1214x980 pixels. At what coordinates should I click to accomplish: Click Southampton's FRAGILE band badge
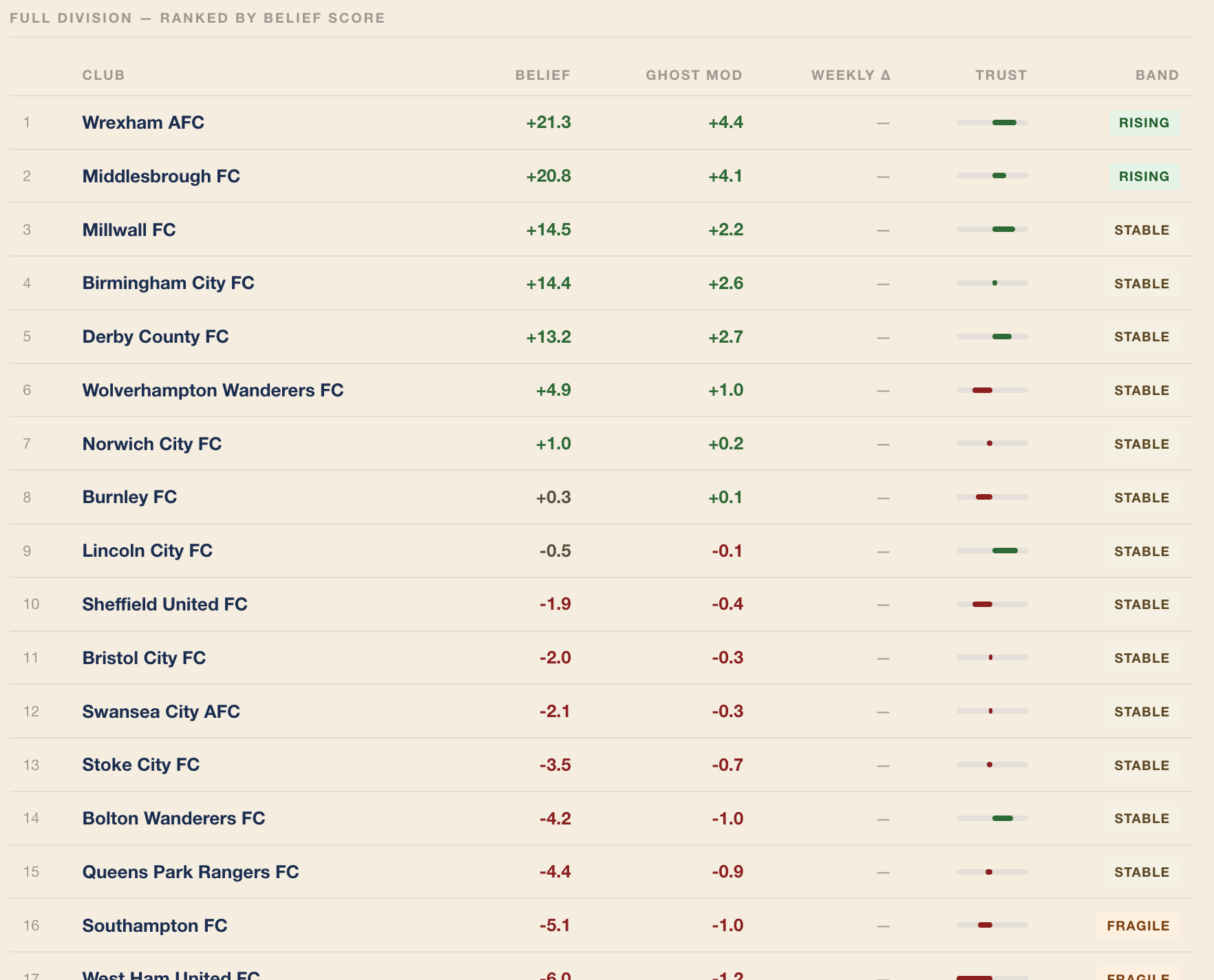1138,926
